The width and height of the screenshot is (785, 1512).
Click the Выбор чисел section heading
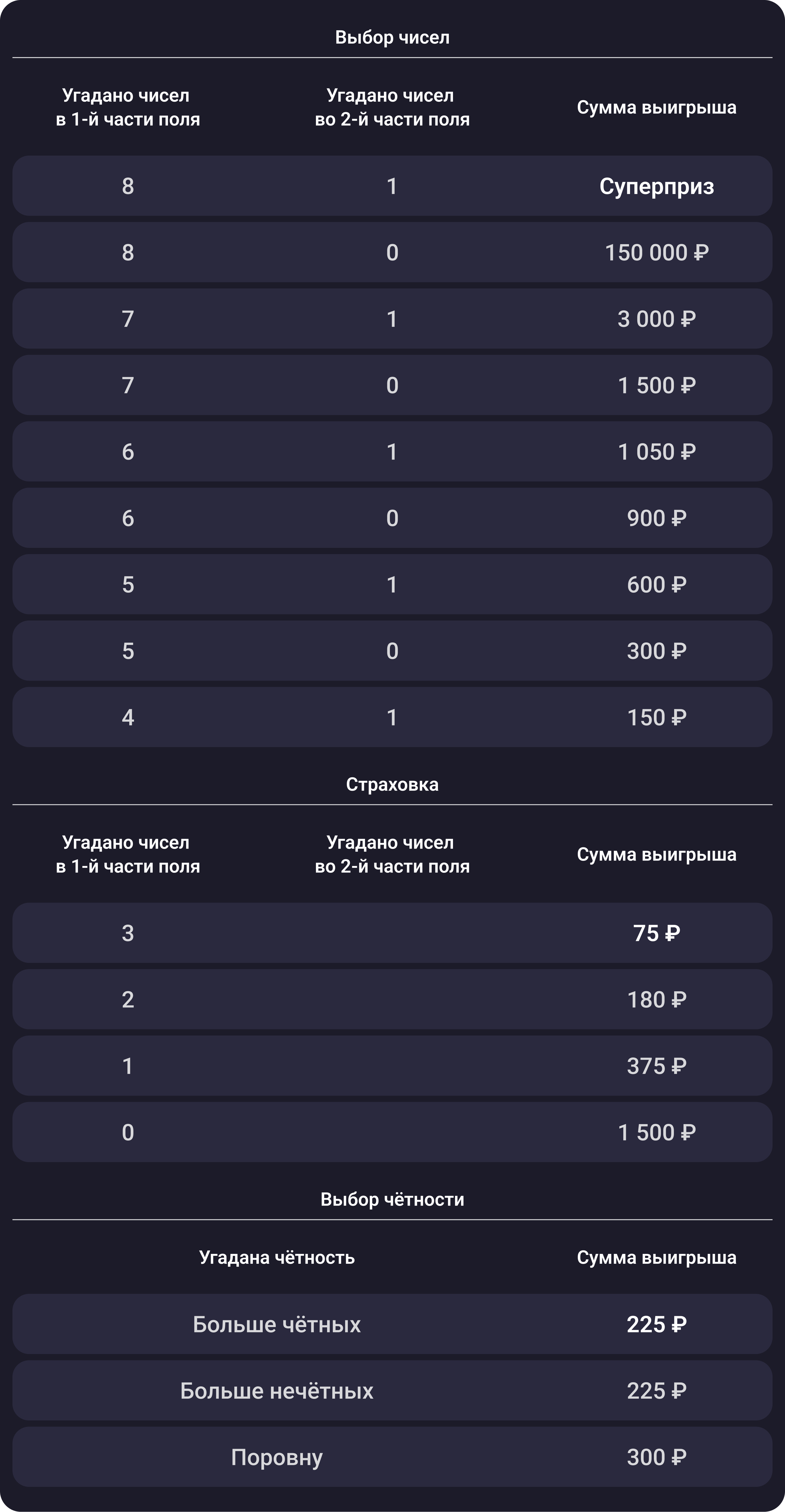point(392,38)
